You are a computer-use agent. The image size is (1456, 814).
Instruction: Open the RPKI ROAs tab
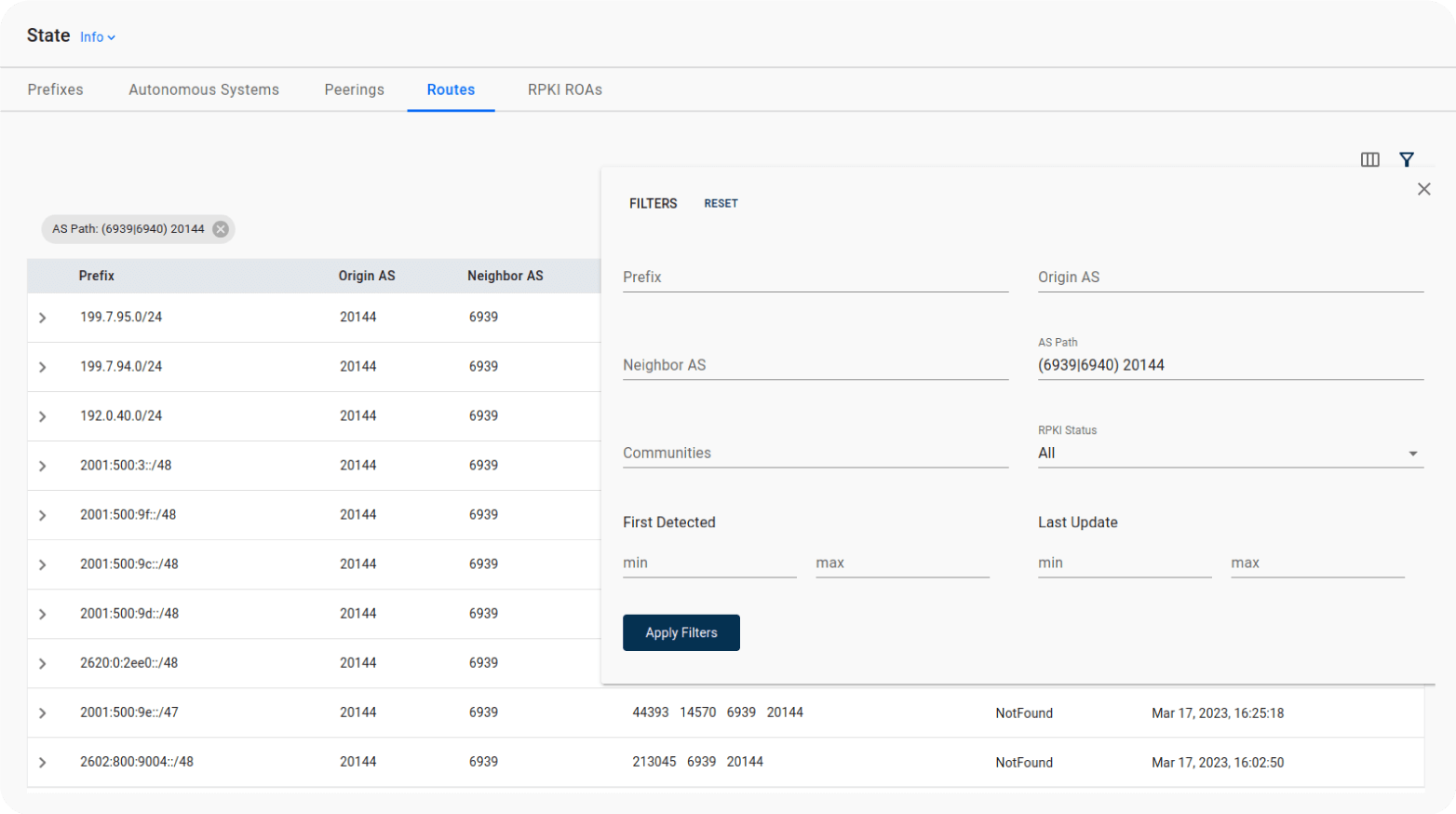point(564,89)
